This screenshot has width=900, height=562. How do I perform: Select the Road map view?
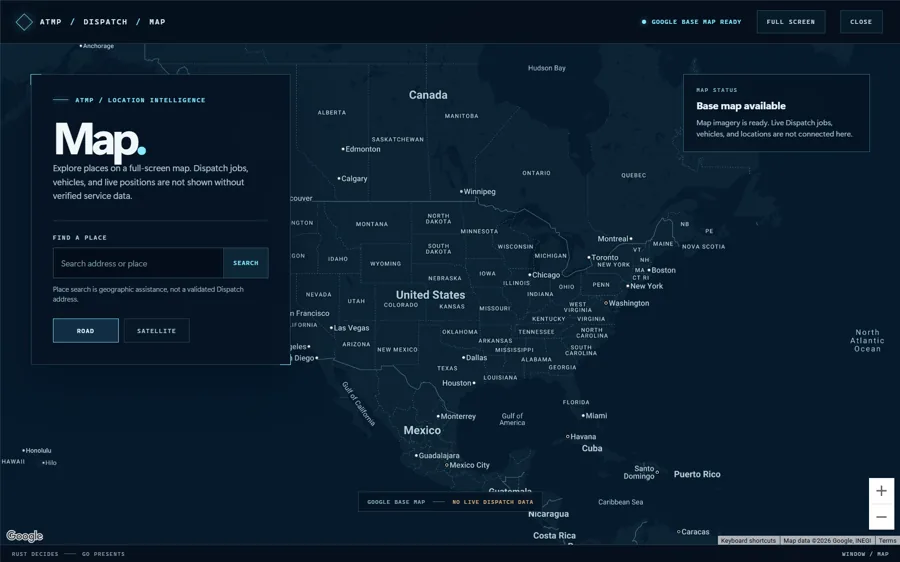coord(86,331)
